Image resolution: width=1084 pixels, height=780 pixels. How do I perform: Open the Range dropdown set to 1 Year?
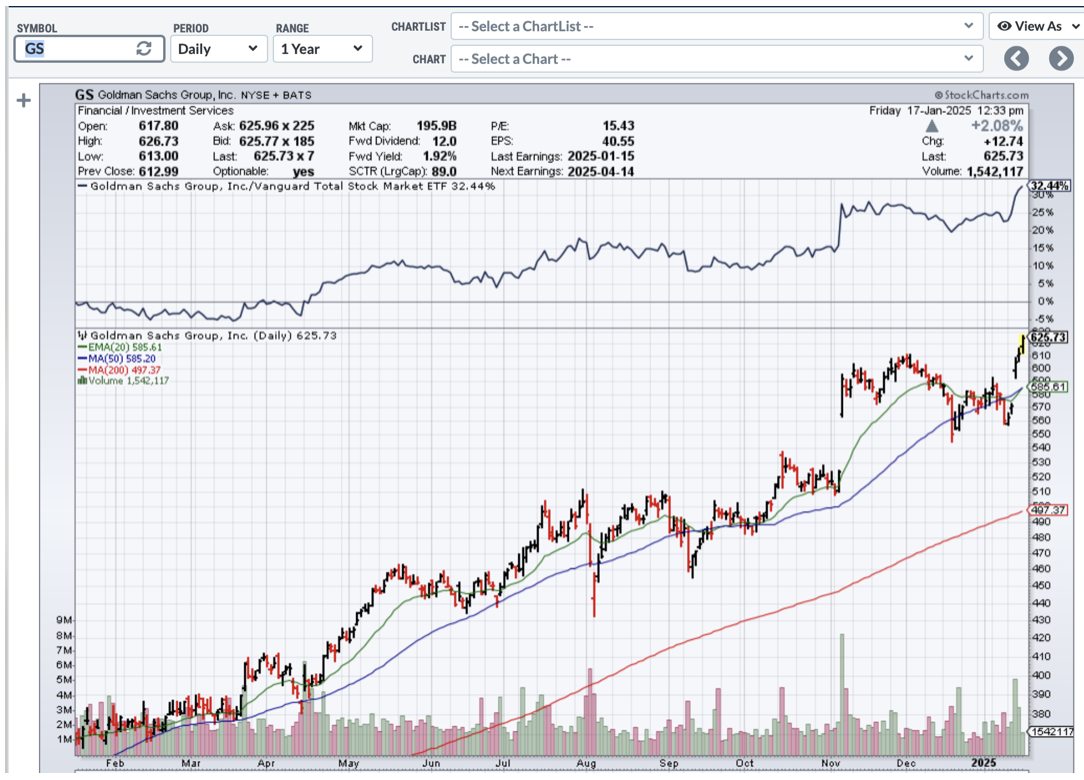(321, 48)
